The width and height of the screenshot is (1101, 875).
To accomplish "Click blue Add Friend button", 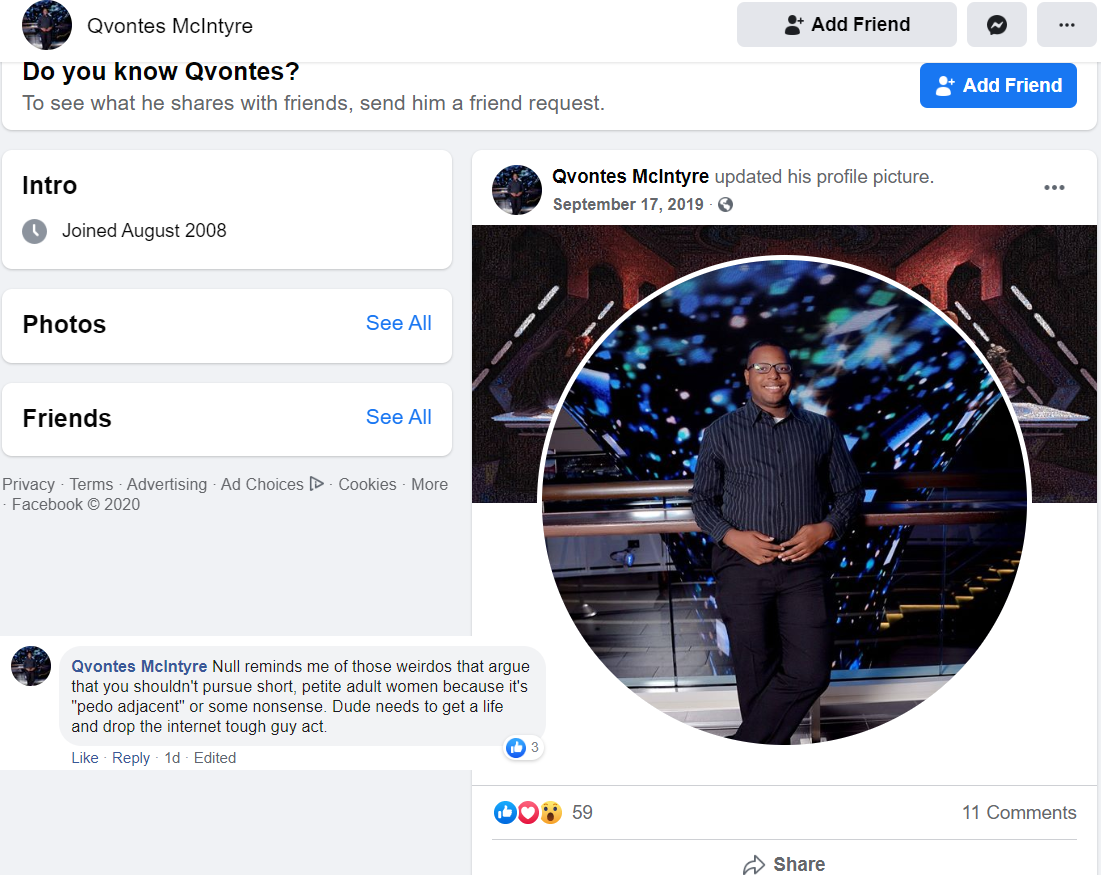I will point(998,85).
